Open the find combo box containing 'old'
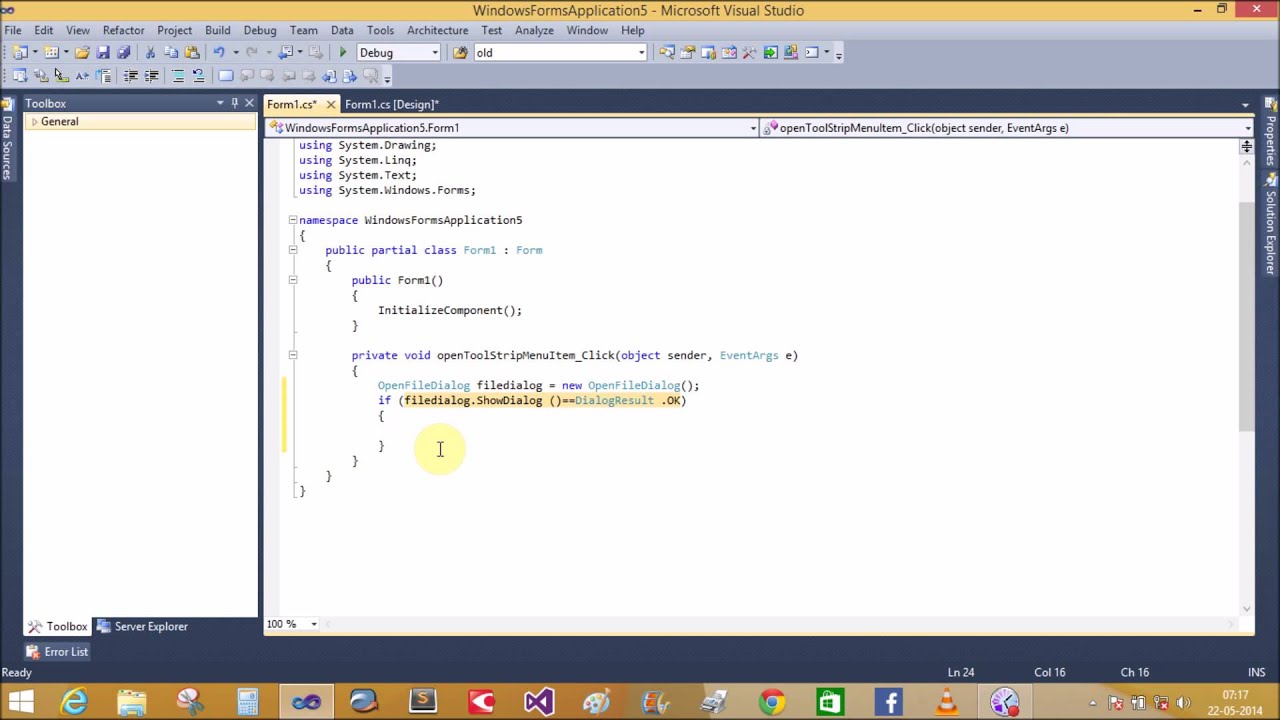 [641, 52]
